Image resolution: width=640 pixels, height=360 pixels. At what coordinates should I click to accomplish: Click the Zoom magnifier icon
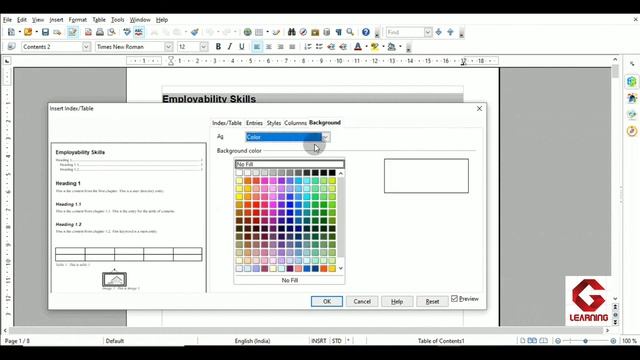pos(350,32)
